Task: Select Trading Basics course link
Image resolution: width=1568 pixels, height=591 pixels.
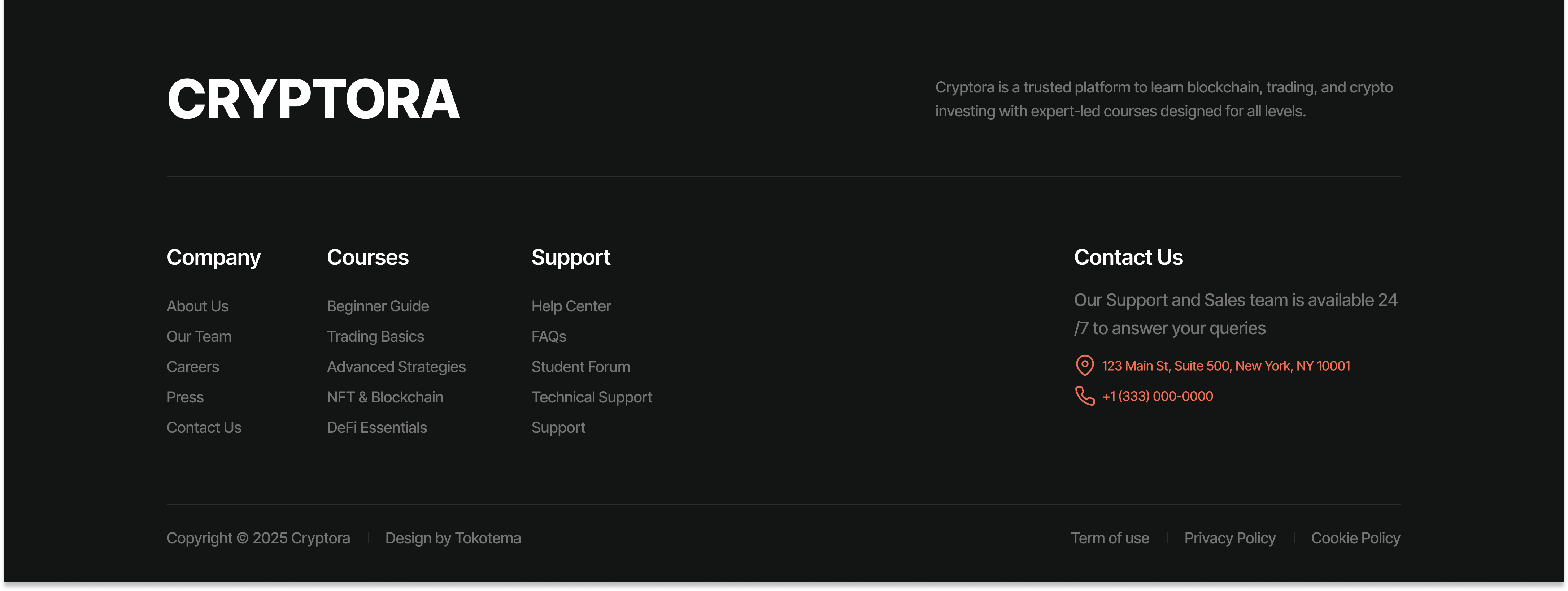Action: [x=375, y=336]
